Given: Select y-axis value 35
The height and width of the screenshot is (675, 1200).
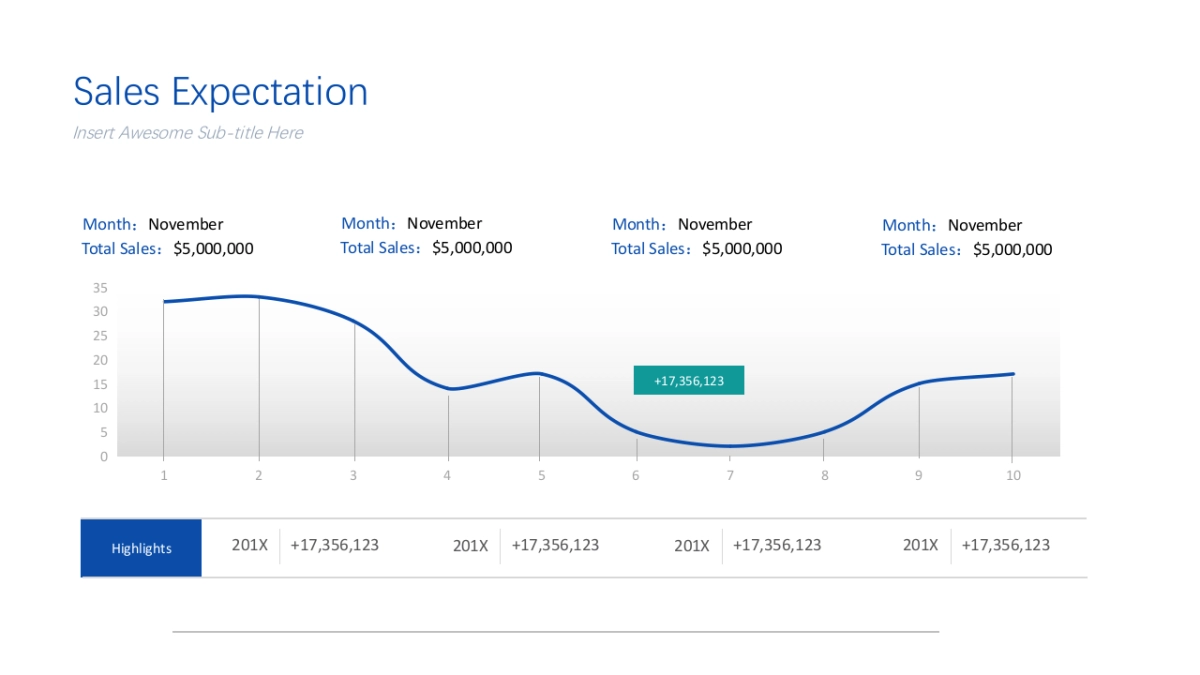Looking at the screenshot, I should pos(100,288).
